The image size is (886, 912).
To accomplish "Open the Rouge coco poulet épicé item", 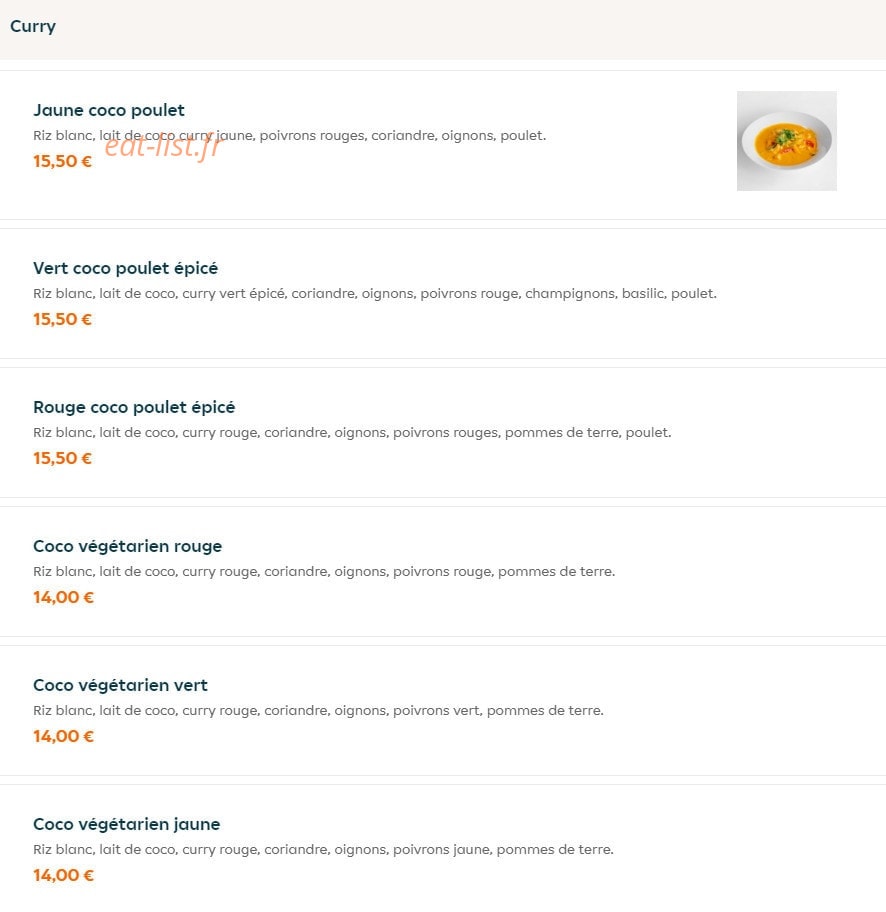I will 443,432.
